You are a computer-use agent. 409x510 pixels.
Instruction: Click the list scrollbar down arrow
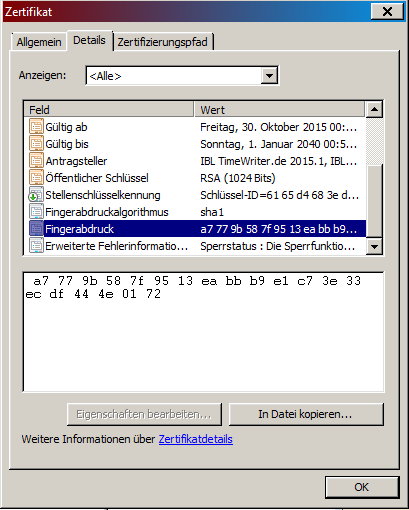(x=374, y=247)
